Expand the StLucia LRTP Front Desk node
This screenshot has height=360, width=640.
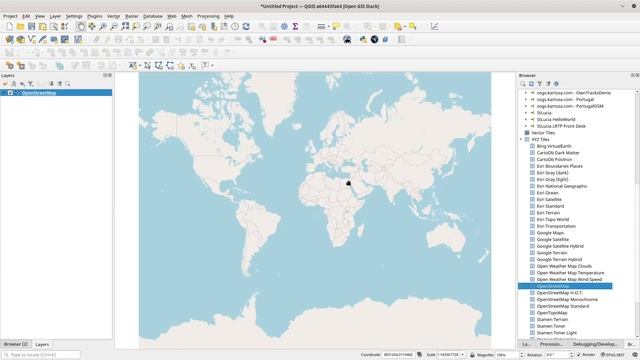click(x=526, y=126)
